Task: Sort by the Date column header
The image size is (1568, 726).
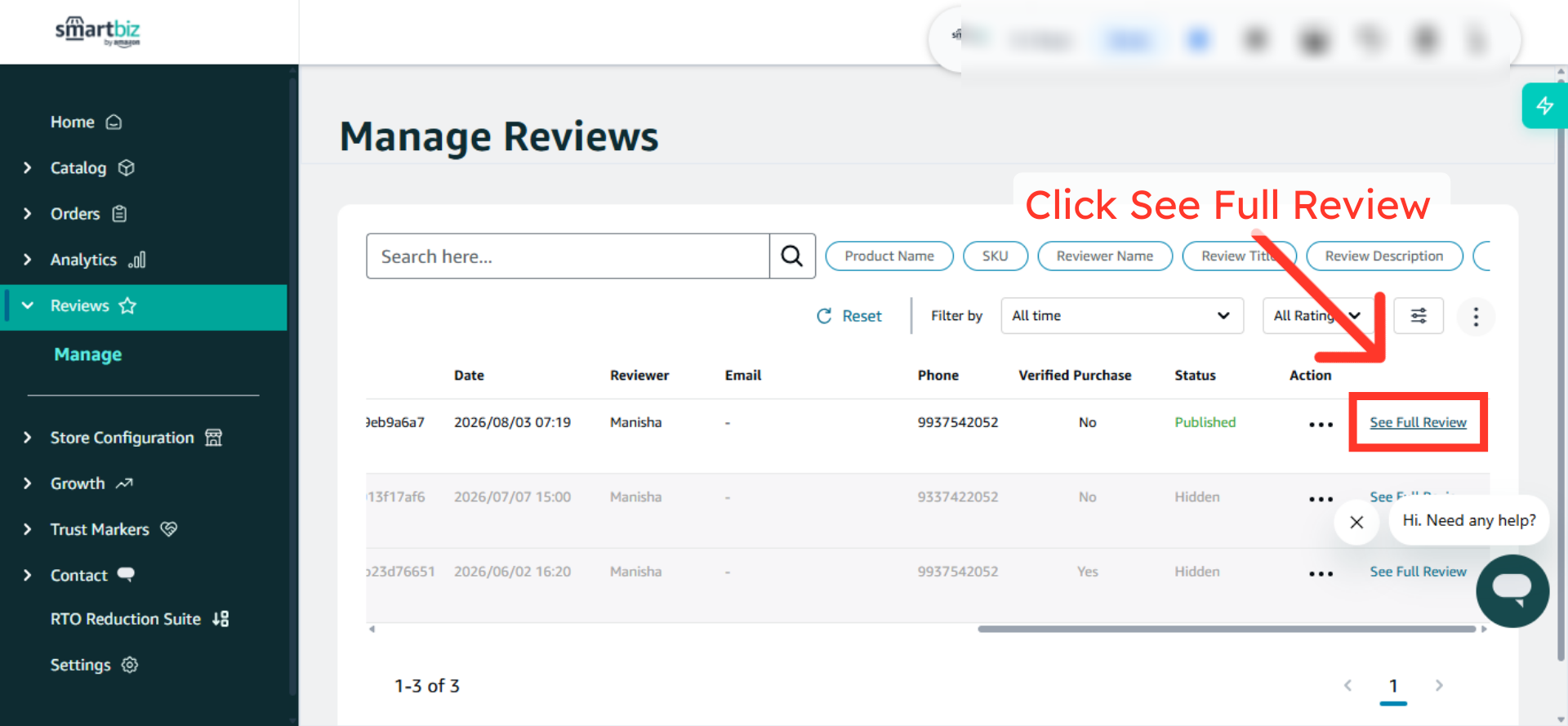Action: tap(469, 375)
